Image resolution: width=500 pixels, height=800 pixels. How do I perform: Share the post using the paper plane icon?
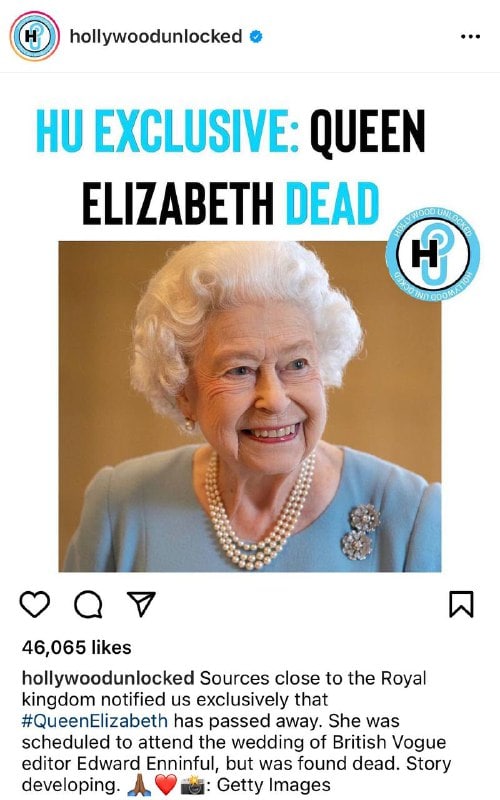141,604
